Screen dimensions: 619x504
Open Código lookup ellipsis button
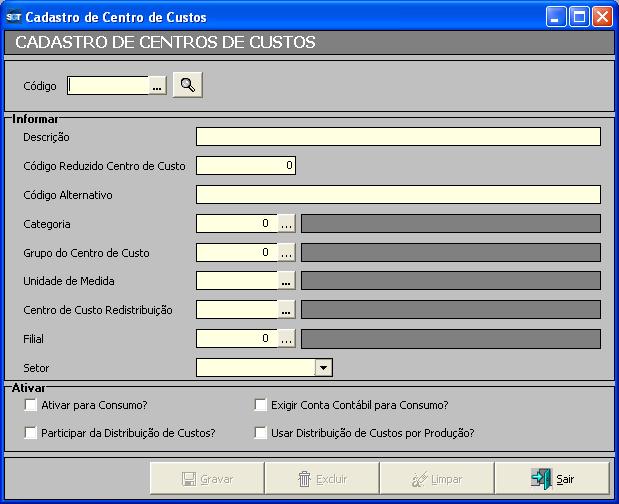tap(157, 87)
